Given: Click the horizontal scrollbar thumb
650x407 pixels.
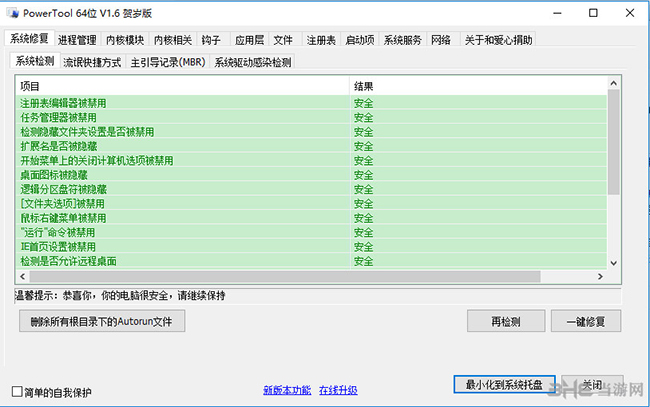Looking at the screenshot, I should 285,276.
